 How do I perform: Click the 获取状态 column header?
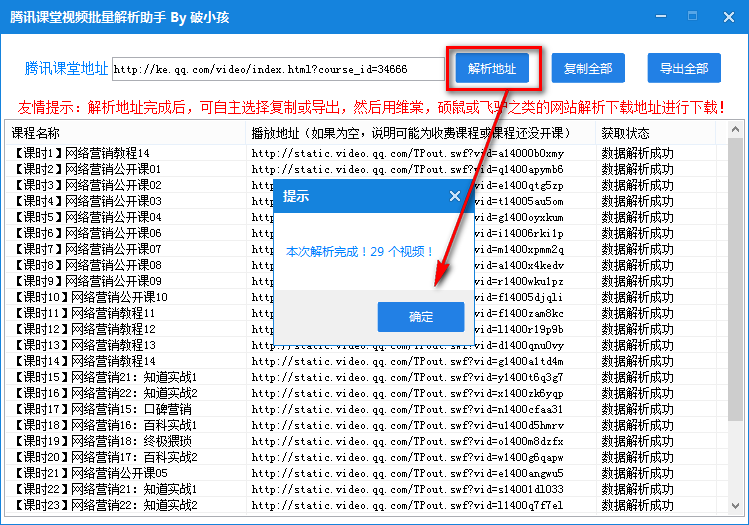(x=655, y=133)
